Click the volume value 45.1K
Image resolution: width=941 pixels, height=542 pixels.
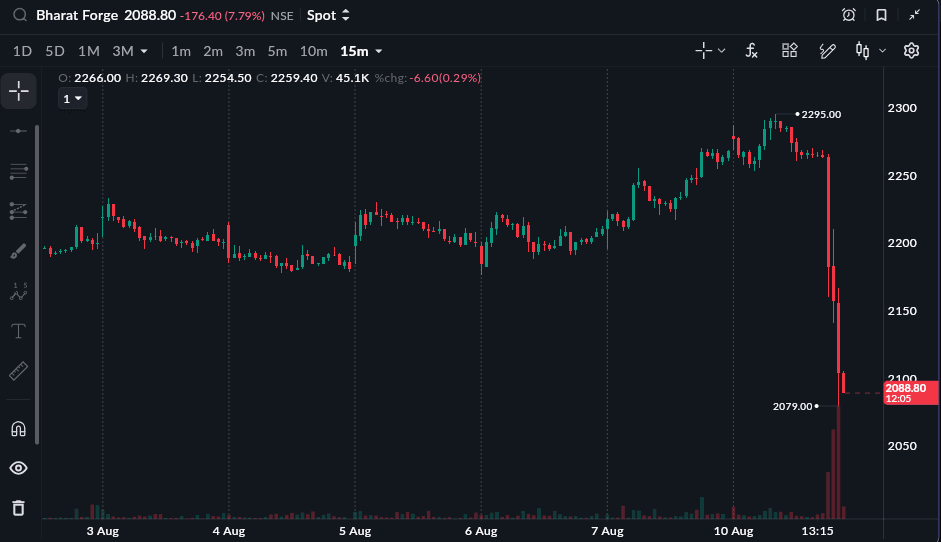[x=352, y=78]
